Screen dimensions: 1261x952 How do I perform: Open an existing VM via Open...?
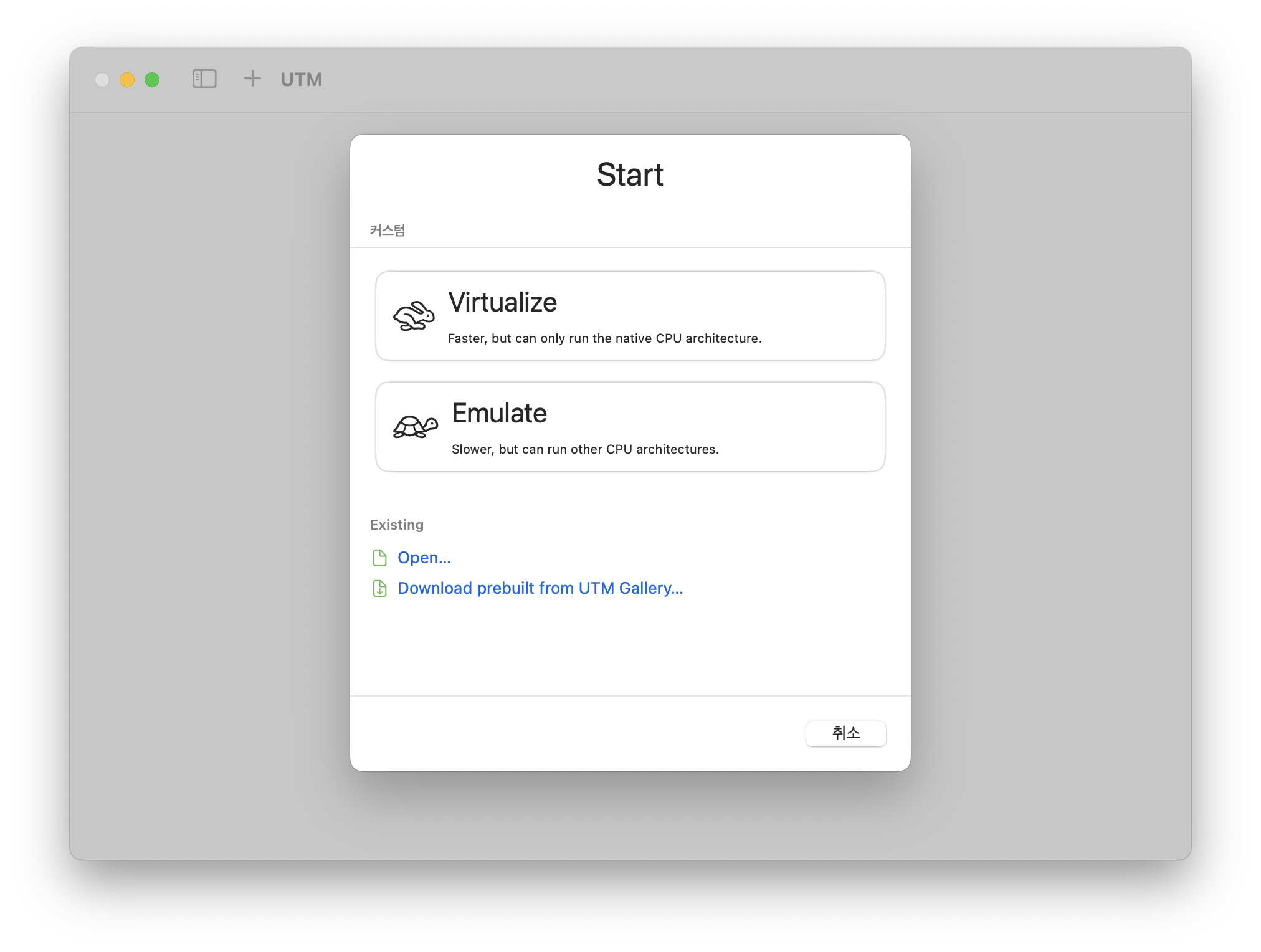(x=424, y=558)
